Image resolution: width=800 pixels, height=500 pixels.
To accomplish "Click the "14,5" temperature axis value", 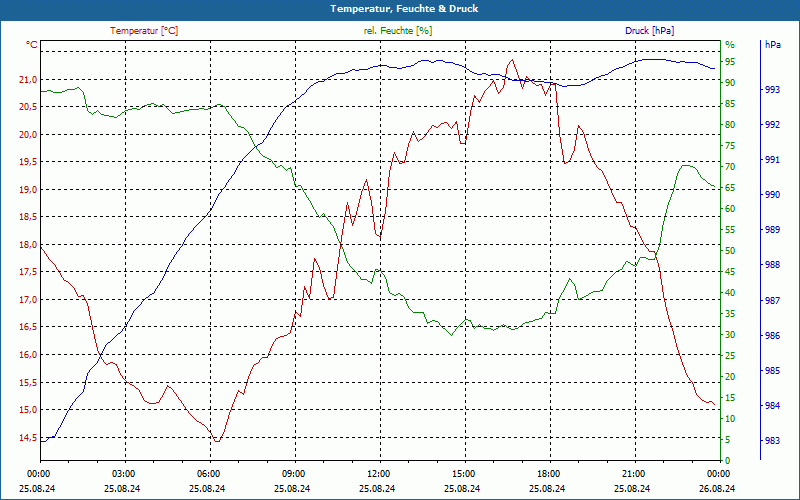I will pyautogui.click(x=29, y=438).
